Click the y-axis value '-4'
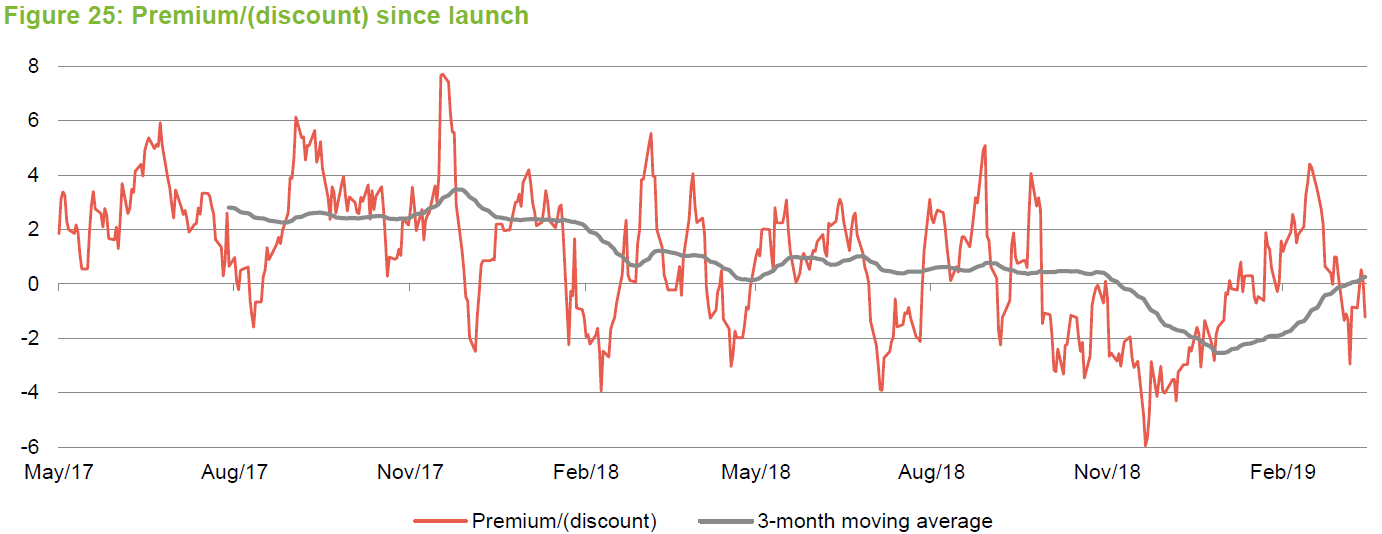The width and height of the screenshot is (1382, 534). tap(30, 393)
